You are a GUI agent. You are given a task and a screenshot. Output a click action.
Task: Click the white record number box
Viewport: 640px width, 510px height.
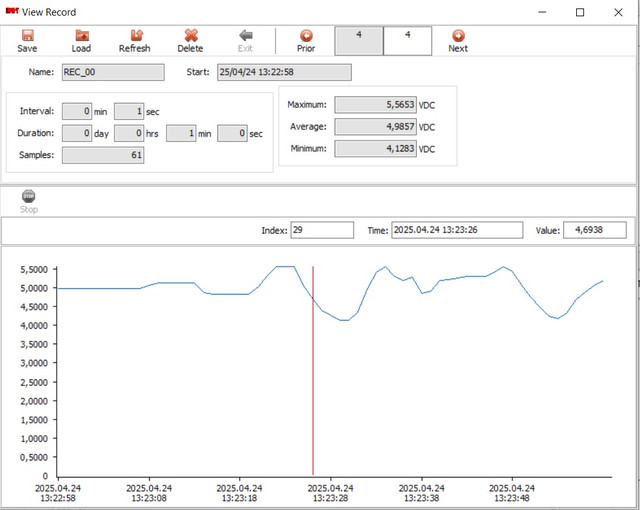click(x=408, y=40)
